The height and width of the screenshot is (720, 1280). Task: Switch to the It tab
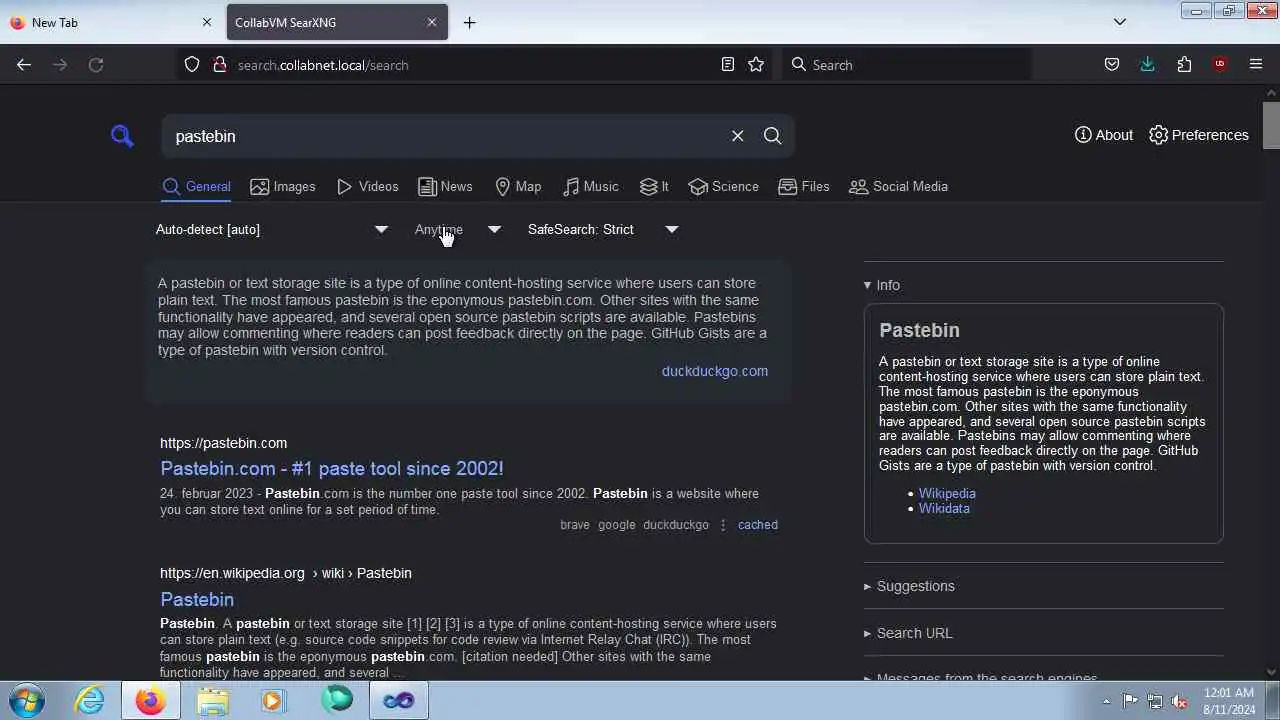coord(654,187)
